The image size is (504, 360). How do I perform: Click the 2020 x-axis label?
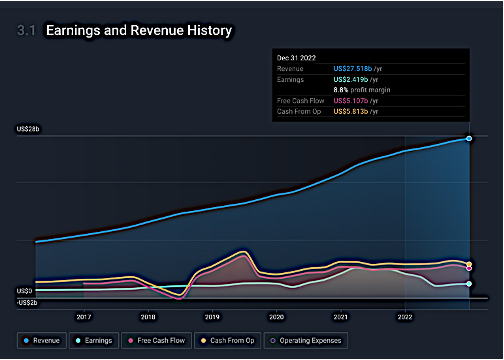pyautogui.click(x=276, y=317)
